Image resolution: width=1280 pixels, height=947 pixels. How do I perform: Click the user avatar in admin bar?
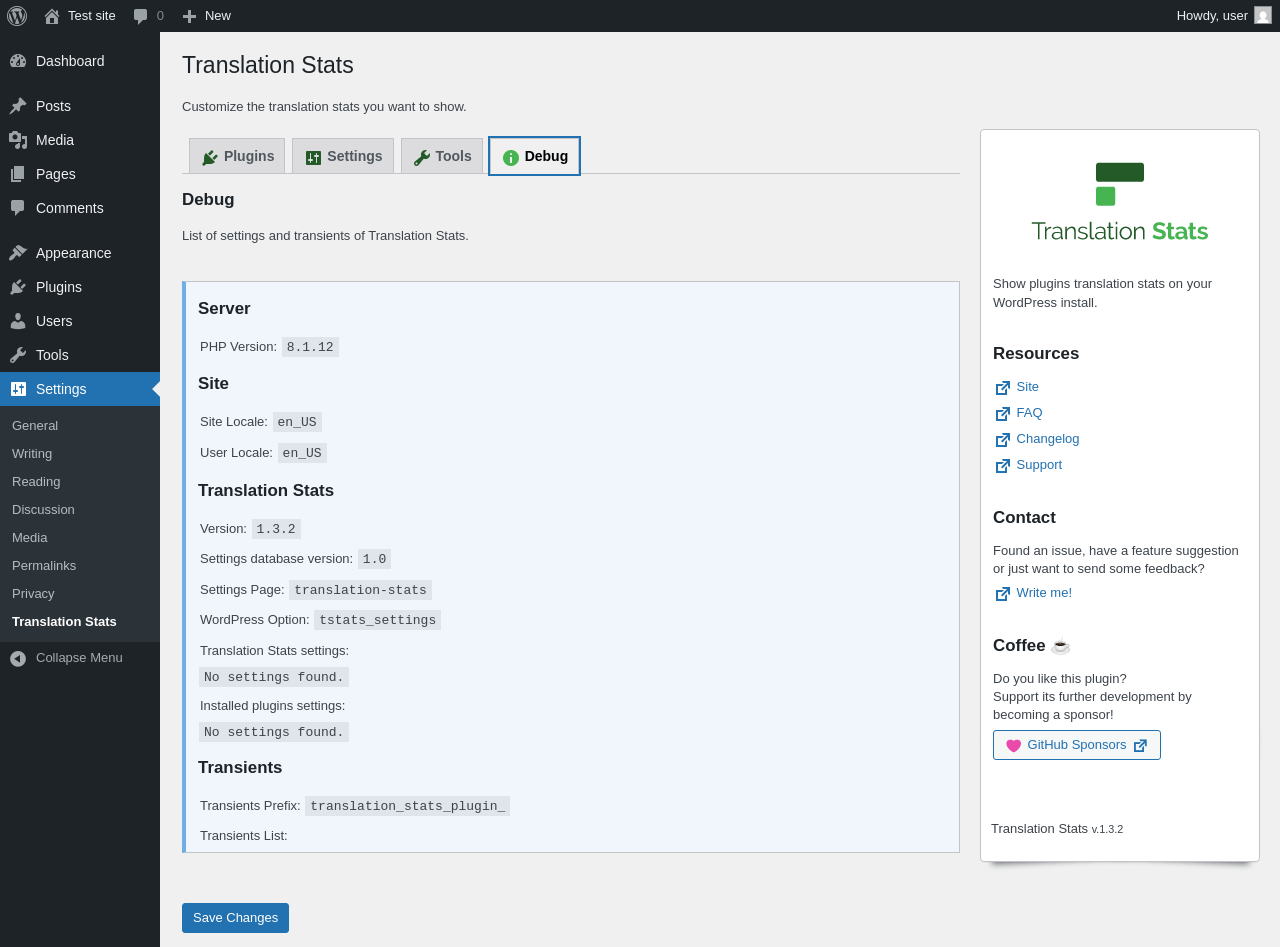pos(1263,15)
